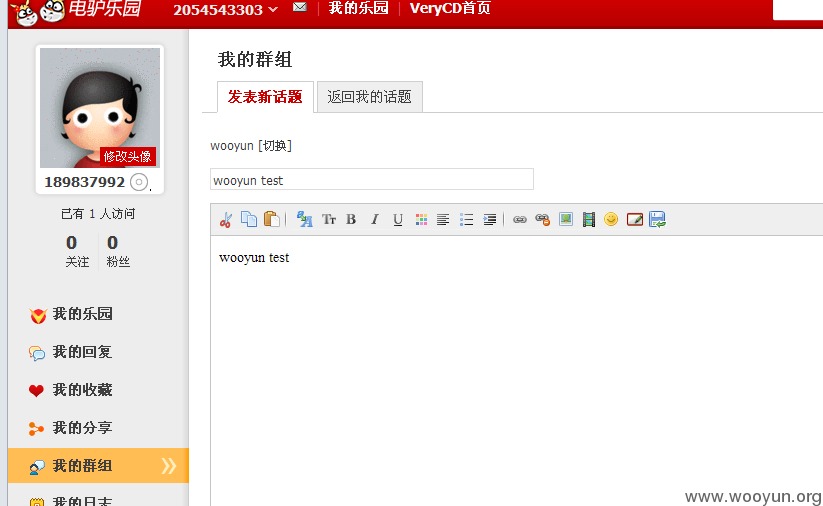Click the [切换] link next to wooyun
Screen dimensions: 823x506
275,145
